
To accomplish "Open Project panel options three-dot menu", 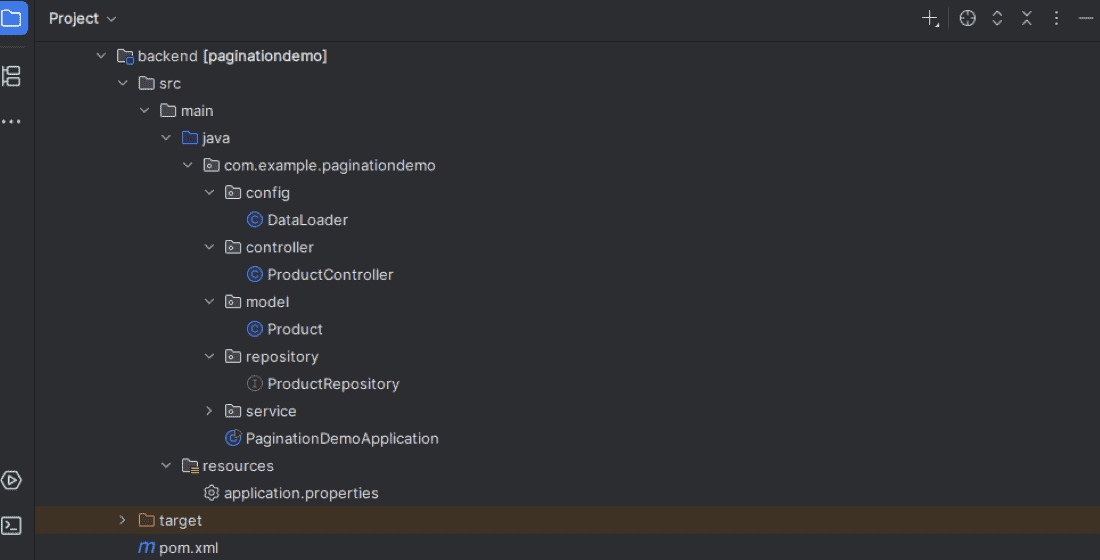I will click(1056, 19).
